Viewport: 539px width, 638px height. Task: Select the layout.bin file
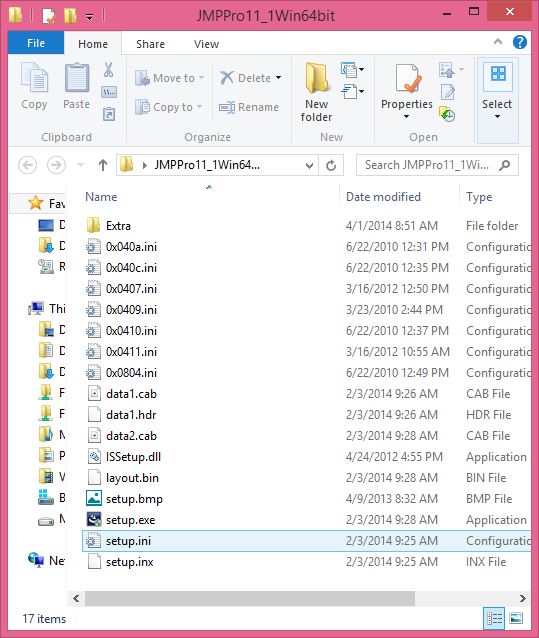click(306, 478)
